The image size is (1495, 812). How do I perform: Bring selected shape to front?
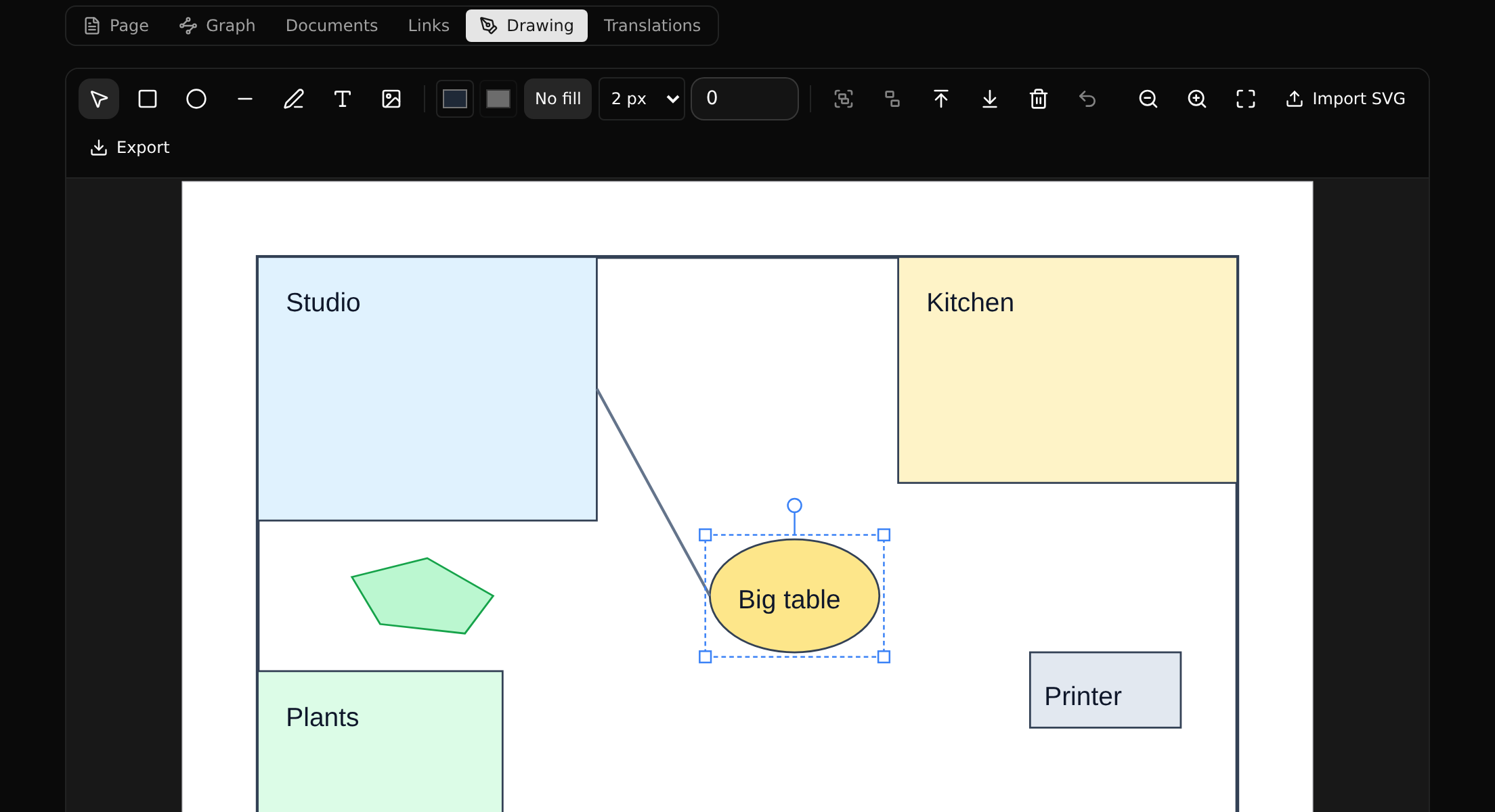click(941, 99)
